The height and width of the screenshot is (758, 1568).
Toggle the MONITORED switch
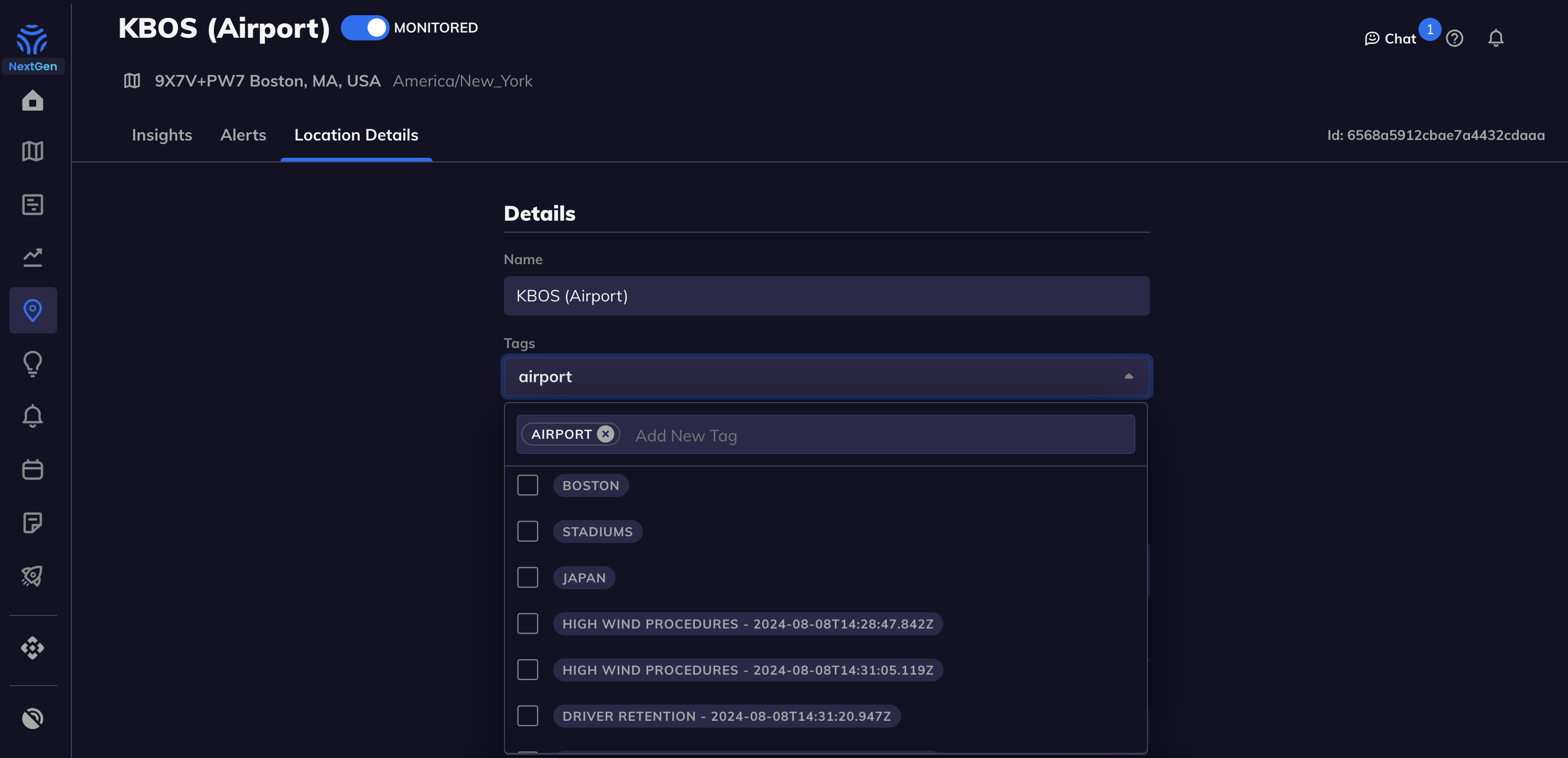pyautogui.click(x=364, y=28)
